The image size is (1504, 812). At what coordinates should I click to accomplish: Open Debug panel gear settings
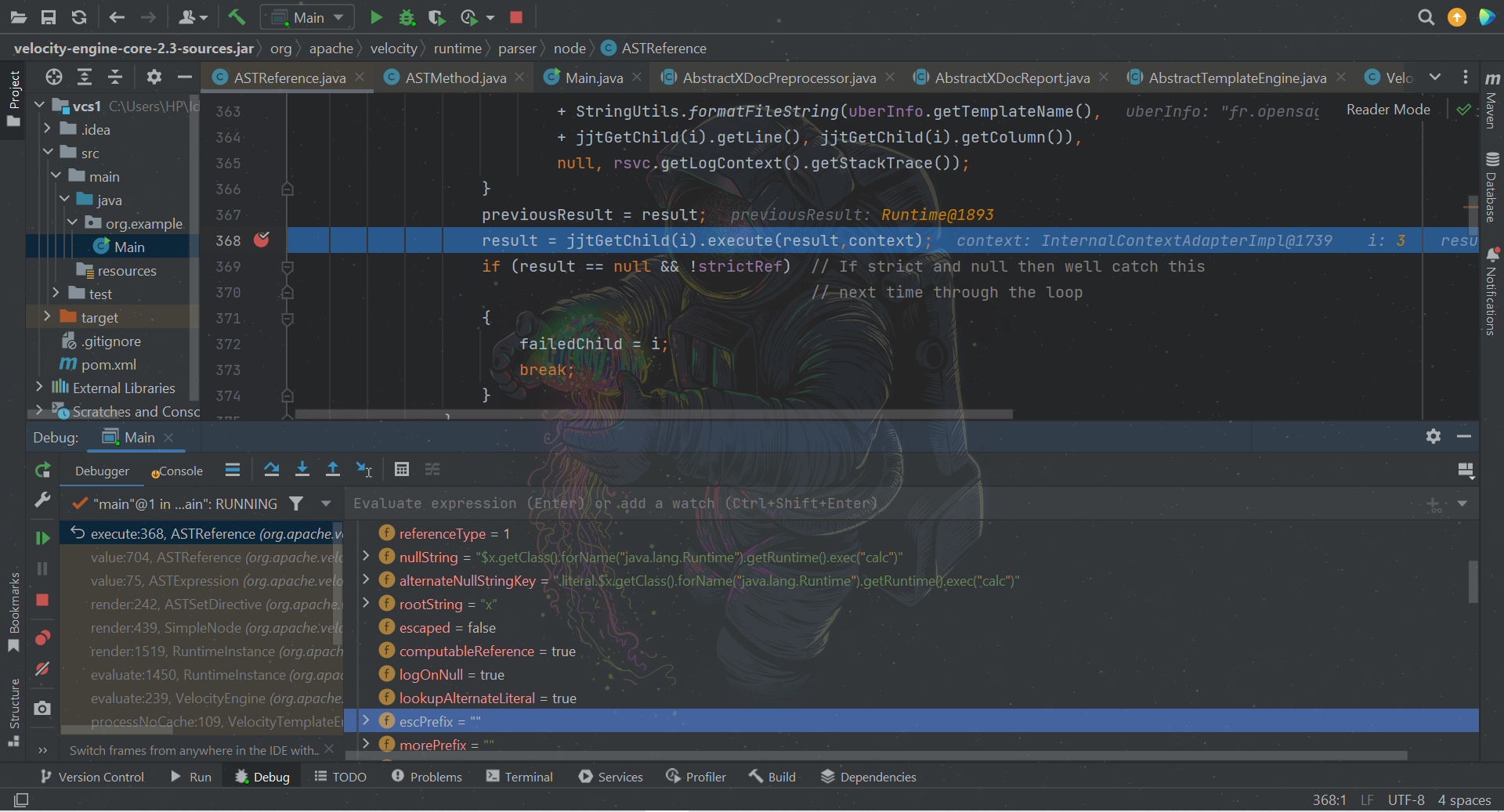tap(1433, 436)
